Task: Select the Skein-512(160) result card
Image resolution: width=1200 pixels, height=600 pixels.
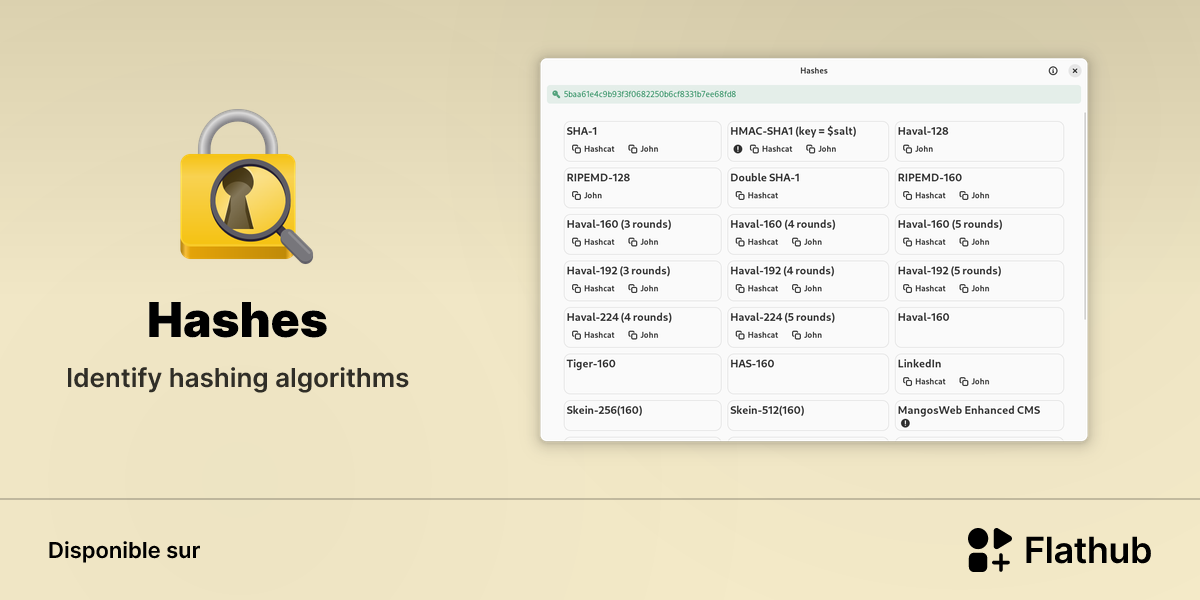Action: pos(808,415)
